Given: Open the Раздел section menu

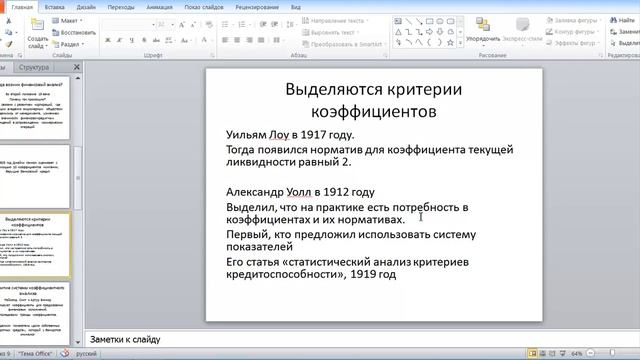Looking at the screenshot, I should click(69, 44).
